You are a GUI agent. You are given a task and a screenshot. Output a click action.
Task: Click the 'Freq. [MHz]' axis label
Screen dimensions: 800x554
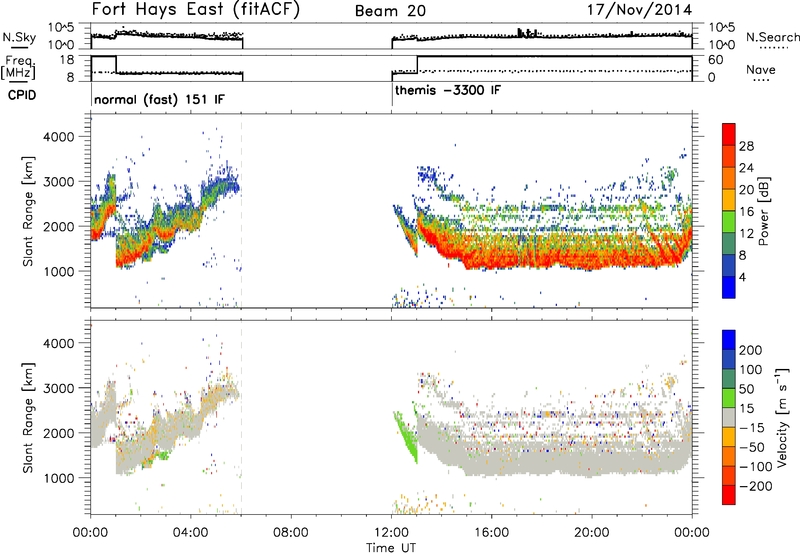click(x=19, y=68)
